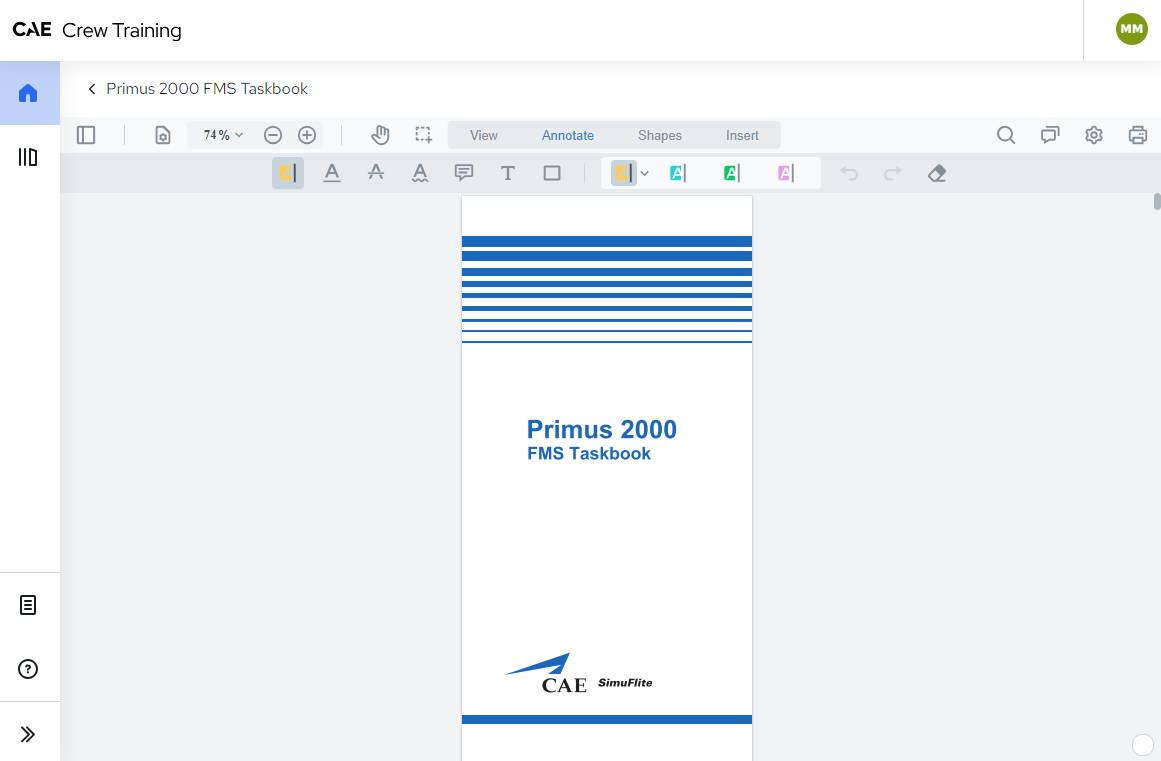Zoom out with the minus button
Screen dimensions: 1161x761
pyautogui.click(x=273, y=135)
